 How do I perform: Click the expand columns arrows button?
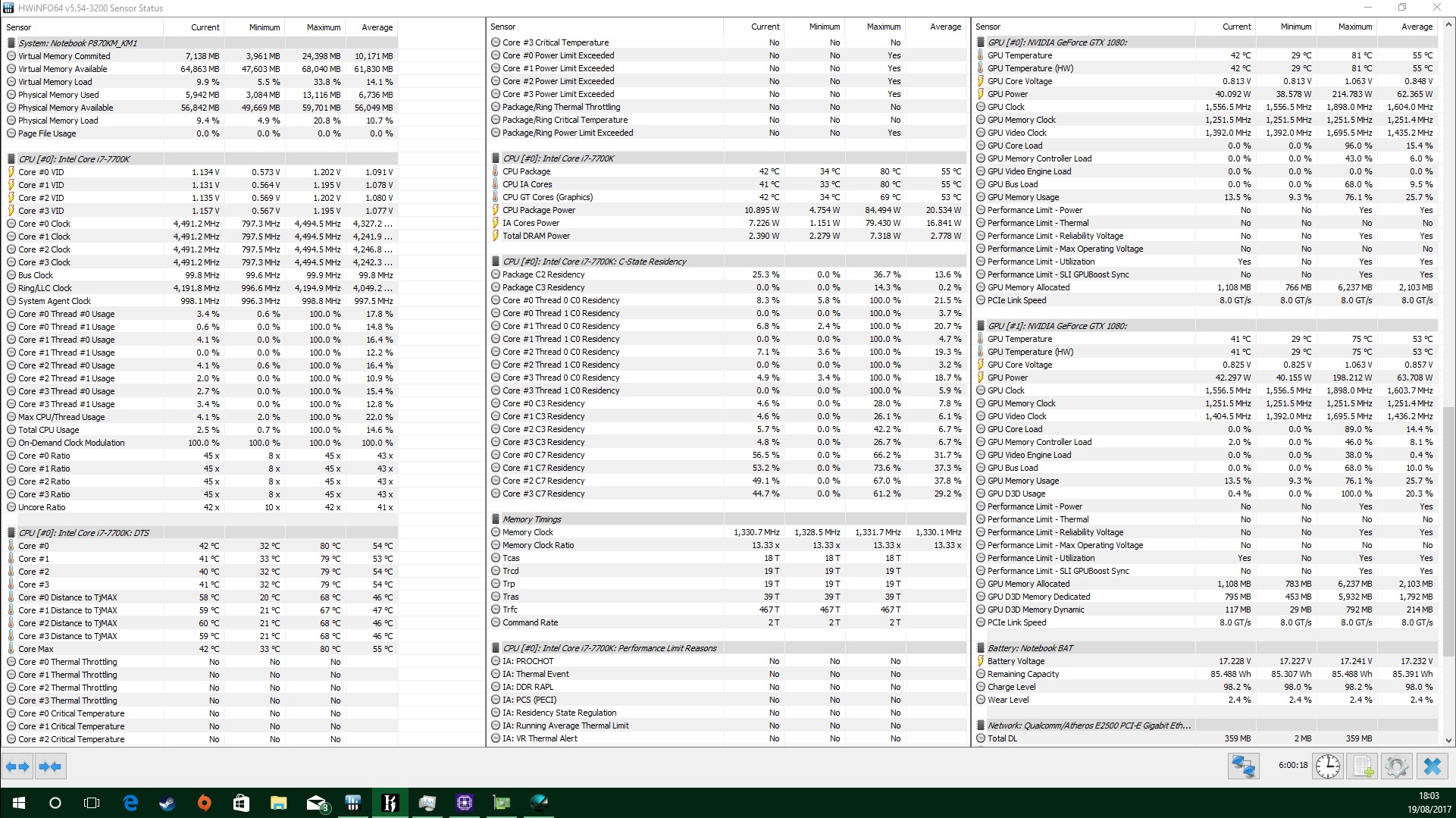pos(17,766)
